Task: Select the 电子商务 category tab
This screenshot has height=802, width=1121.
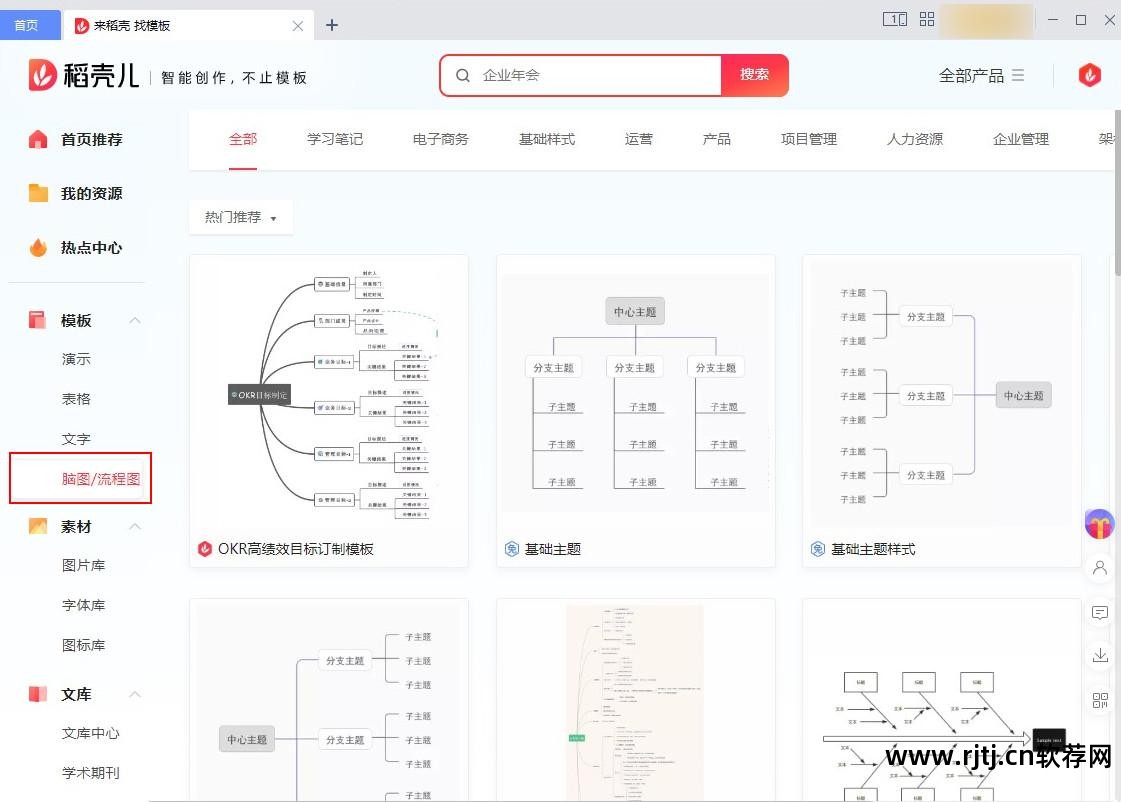Action: pyautogui.click(x=440, y=139)
